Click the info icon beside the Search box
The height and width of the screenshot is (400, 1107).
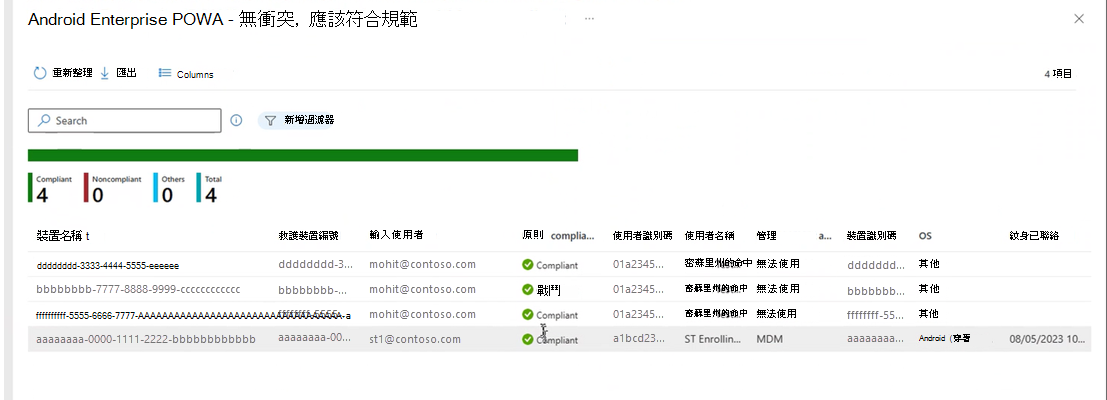click(x=236, y=121)
